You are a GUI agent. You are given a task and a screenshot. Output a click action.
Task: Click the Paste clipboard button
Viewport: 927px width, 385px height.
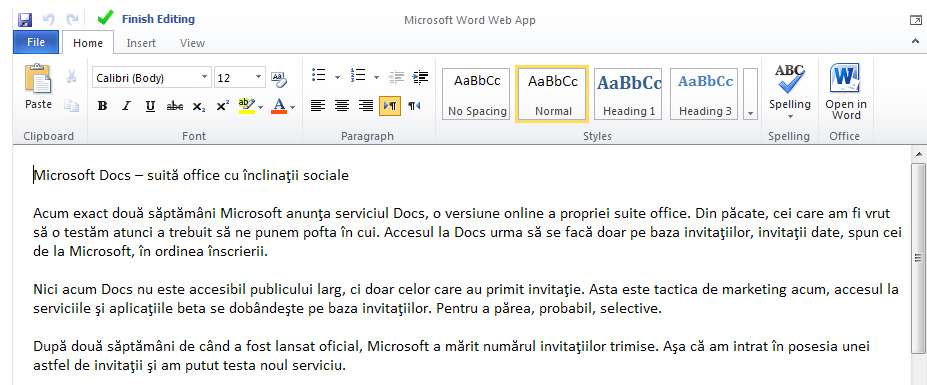point(38,88)
